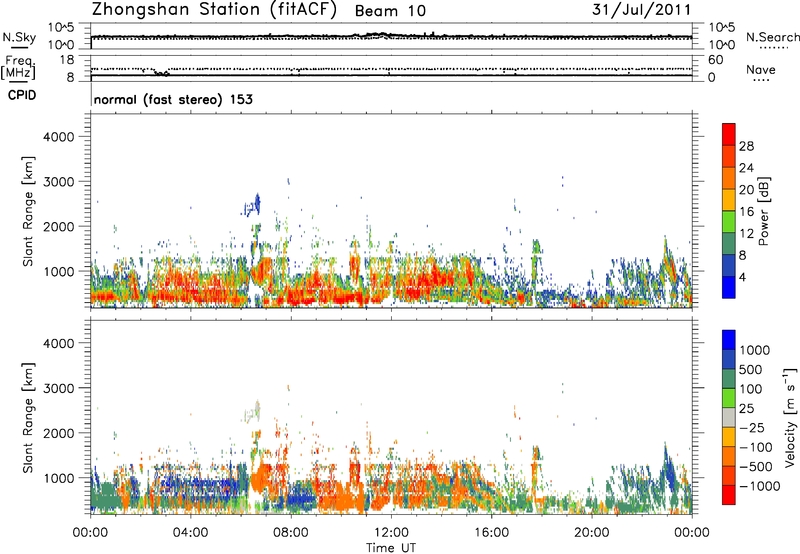Click the 'Slant Range [km]' label of power panel
This screenshot has height=554, width=800.
(28, 211)
